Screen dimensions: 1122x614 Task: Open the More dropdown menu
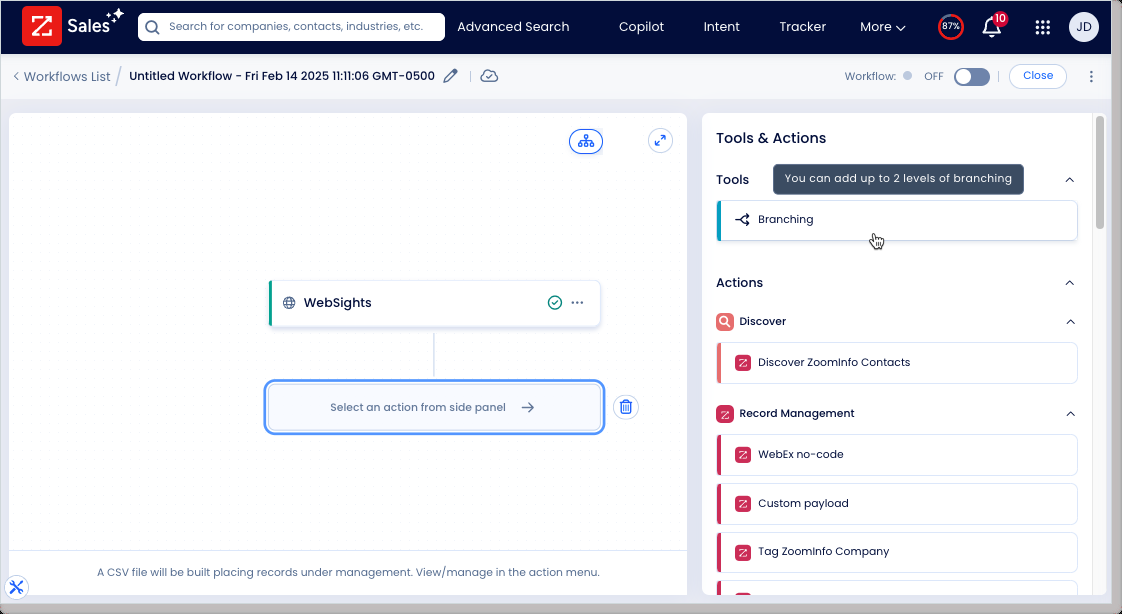(x=882, y=27)
